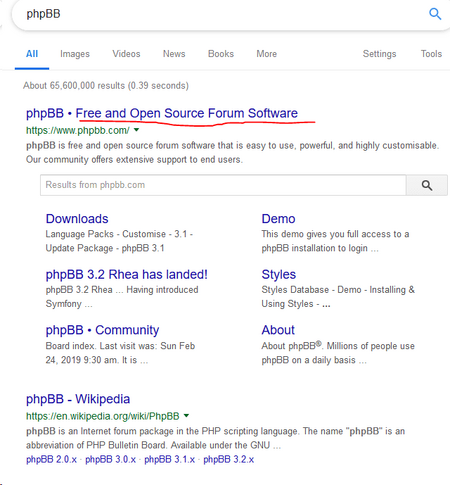Follow the 'phpBB 3.2 Rhea has landed!' link
Screen dimensions: 450x485
pos(126,274)
